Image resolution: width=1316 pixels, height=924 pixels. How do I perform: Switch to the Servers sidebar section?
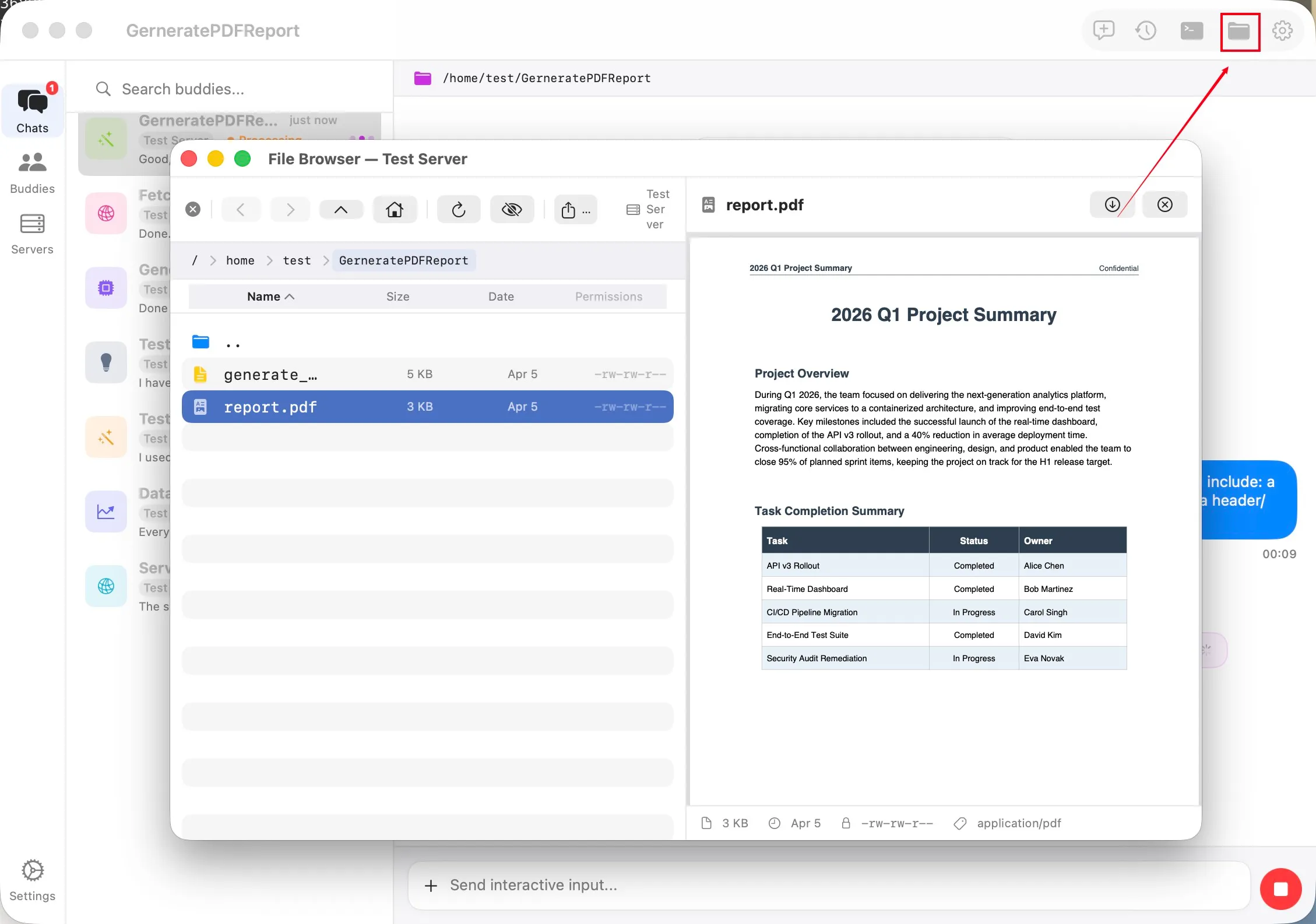pos(32,234)
